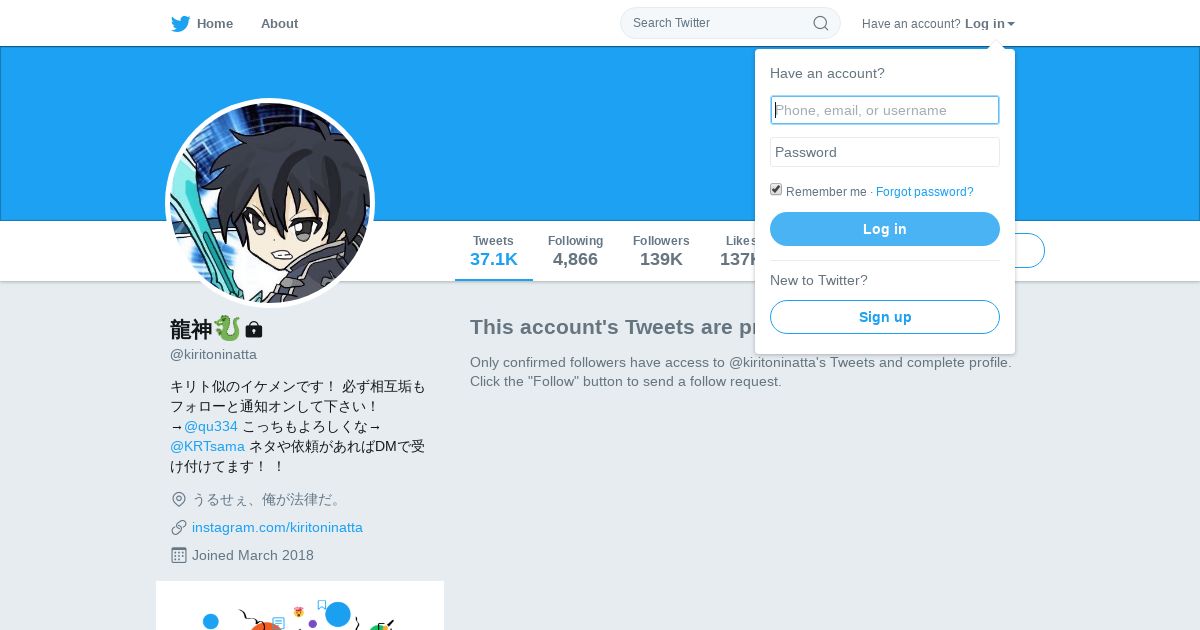Click the dragon emoji in the profile name

click(x=228, y=328)
